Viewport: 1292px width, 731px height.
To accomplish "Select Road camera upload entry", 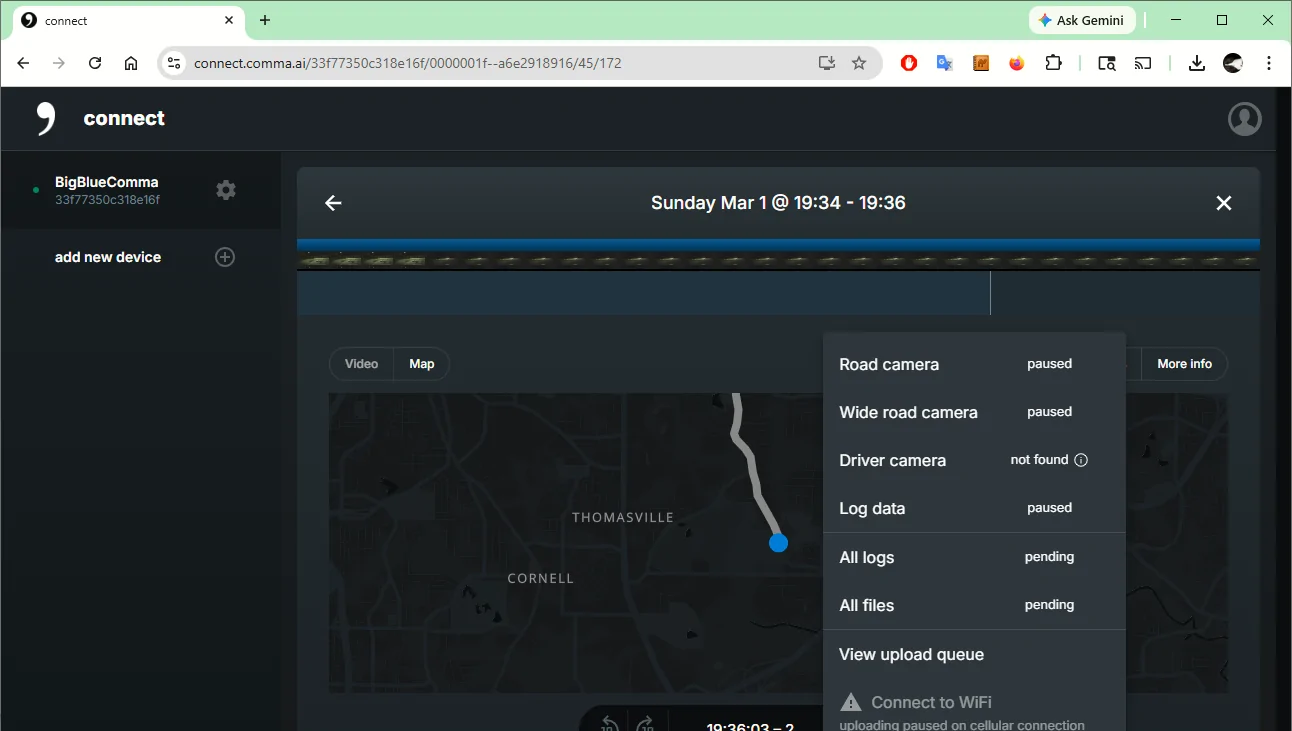I will click(889, 365).
